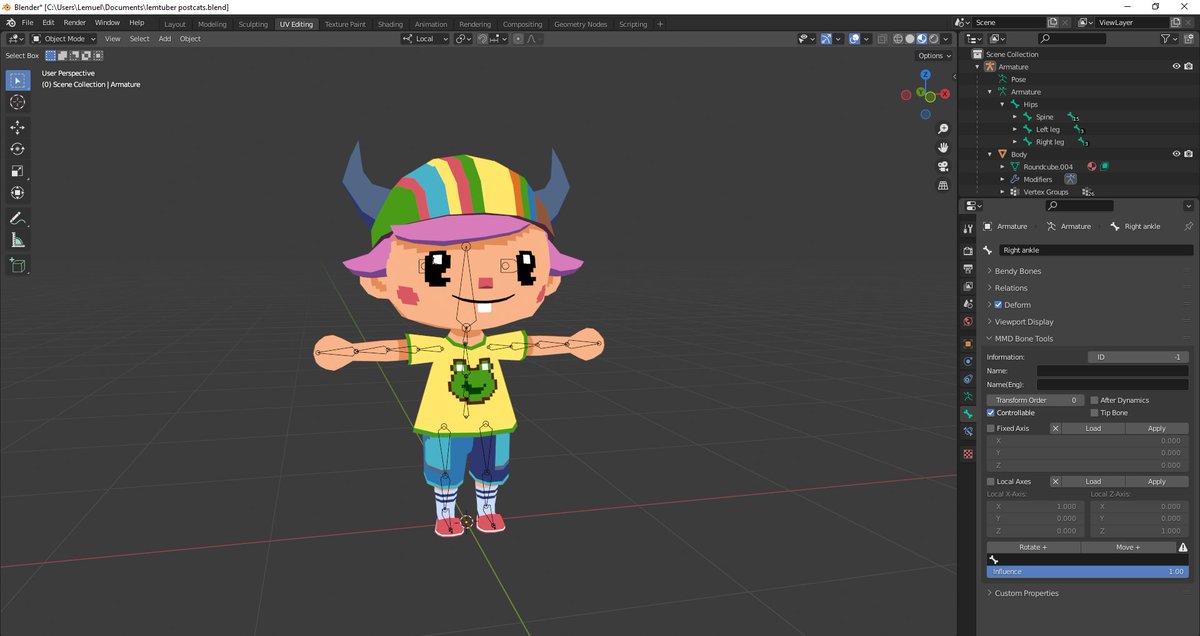
Task: Set selection mode to Extend icon
Action: tap(62, 56)
